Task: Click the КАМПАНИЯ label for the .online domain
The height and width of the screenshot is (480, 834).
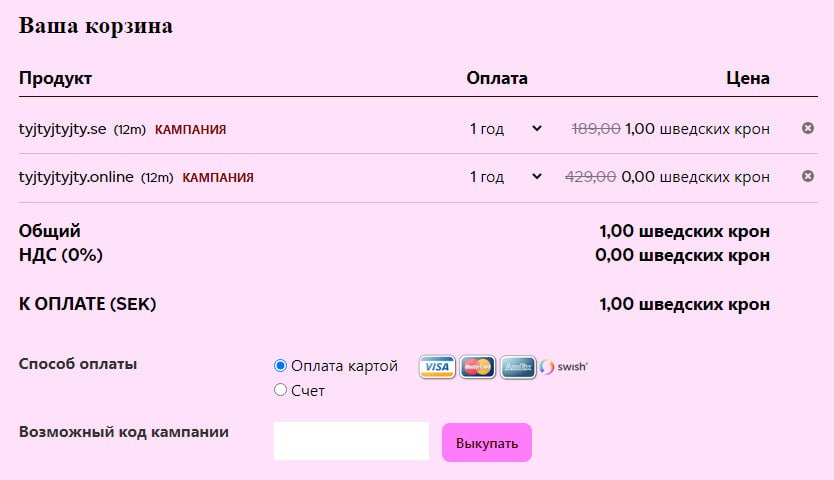Action: click(218, 178)
